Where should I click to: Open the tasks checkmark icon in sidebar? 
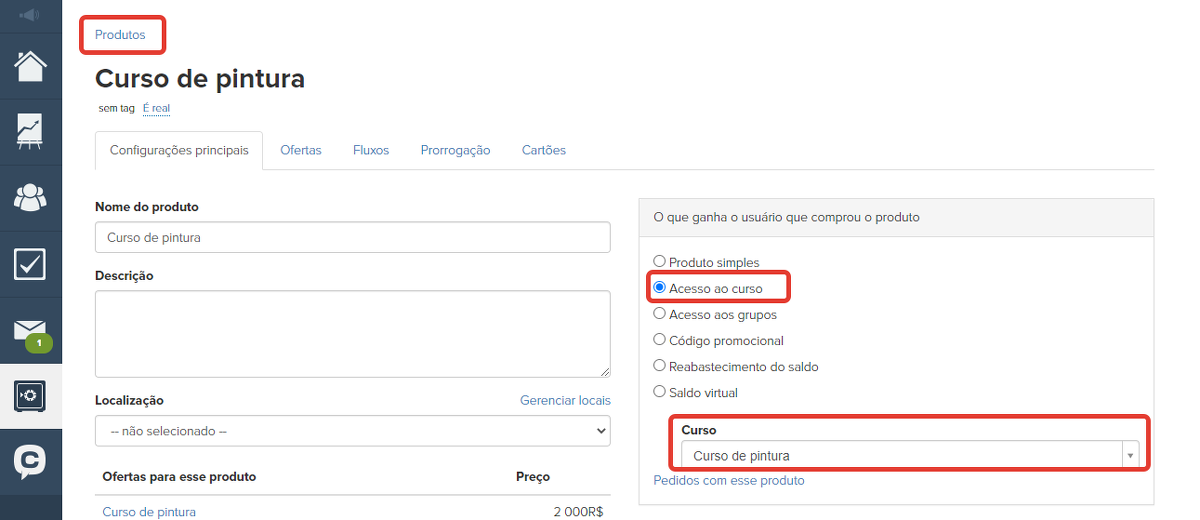click(30, 264)
